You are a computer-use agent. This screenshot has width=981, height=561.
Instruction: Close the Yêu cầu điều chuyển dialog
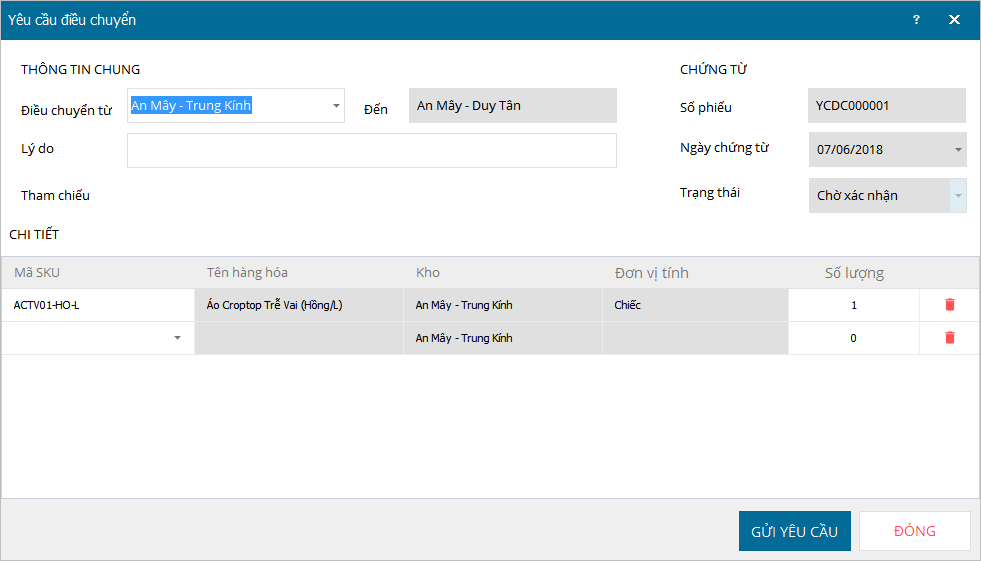coord(954,20)
